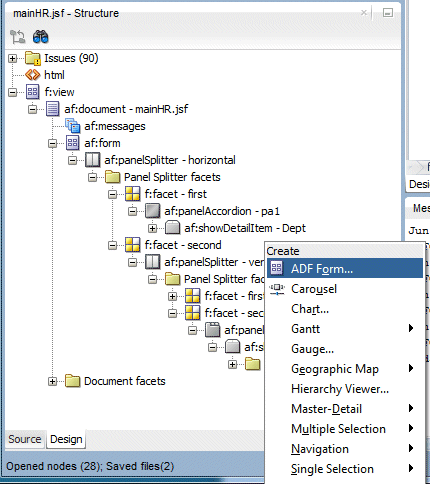
Task: Click the af:showDetailItem - Dept icon
Action: 172,228
